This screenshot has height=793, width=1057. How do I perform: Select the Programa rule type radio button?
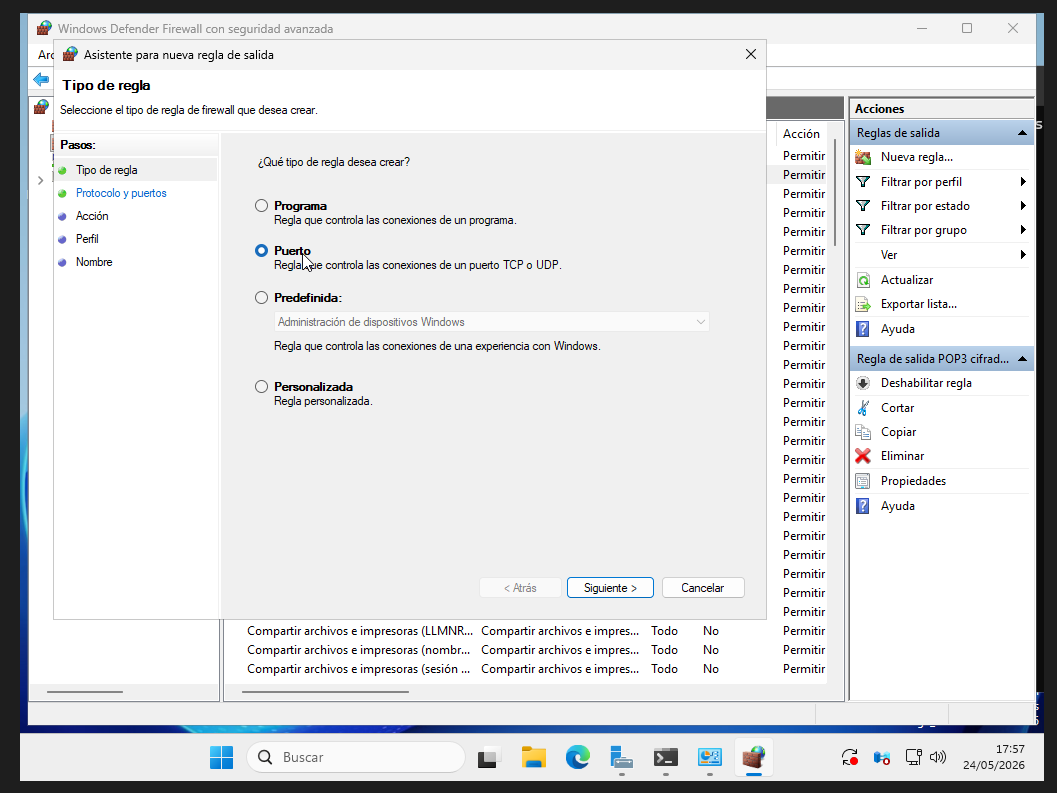[x=262, y=206]
